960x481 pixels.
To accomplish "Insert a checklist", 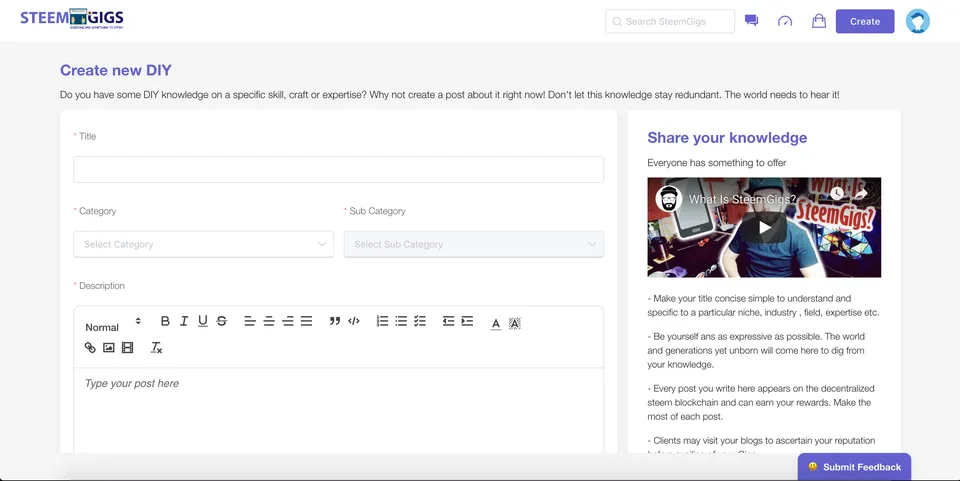I will pos(420,321).
